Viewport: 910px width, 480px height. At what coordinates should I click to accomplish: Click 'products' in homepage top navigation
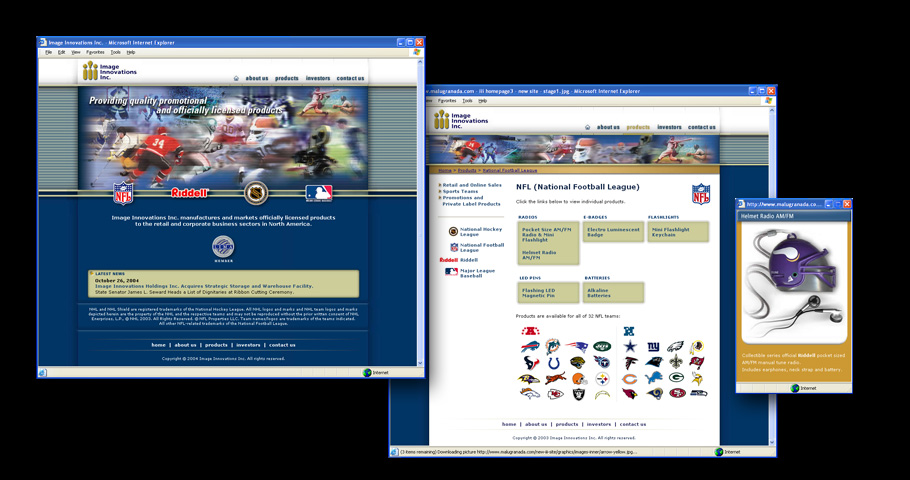[287, 78]
